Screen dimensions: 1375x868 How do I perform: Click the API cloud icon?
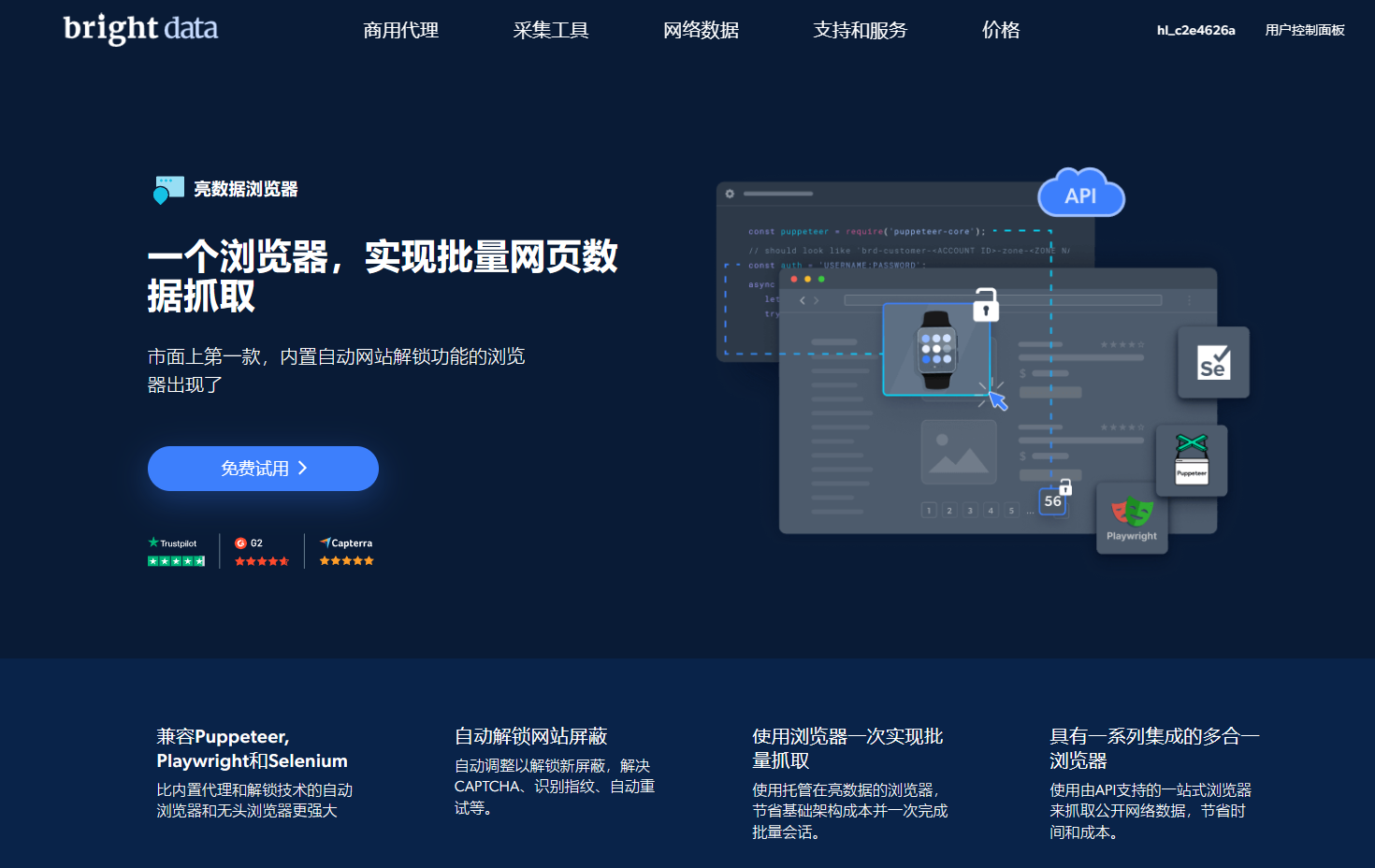(1081, 194)
